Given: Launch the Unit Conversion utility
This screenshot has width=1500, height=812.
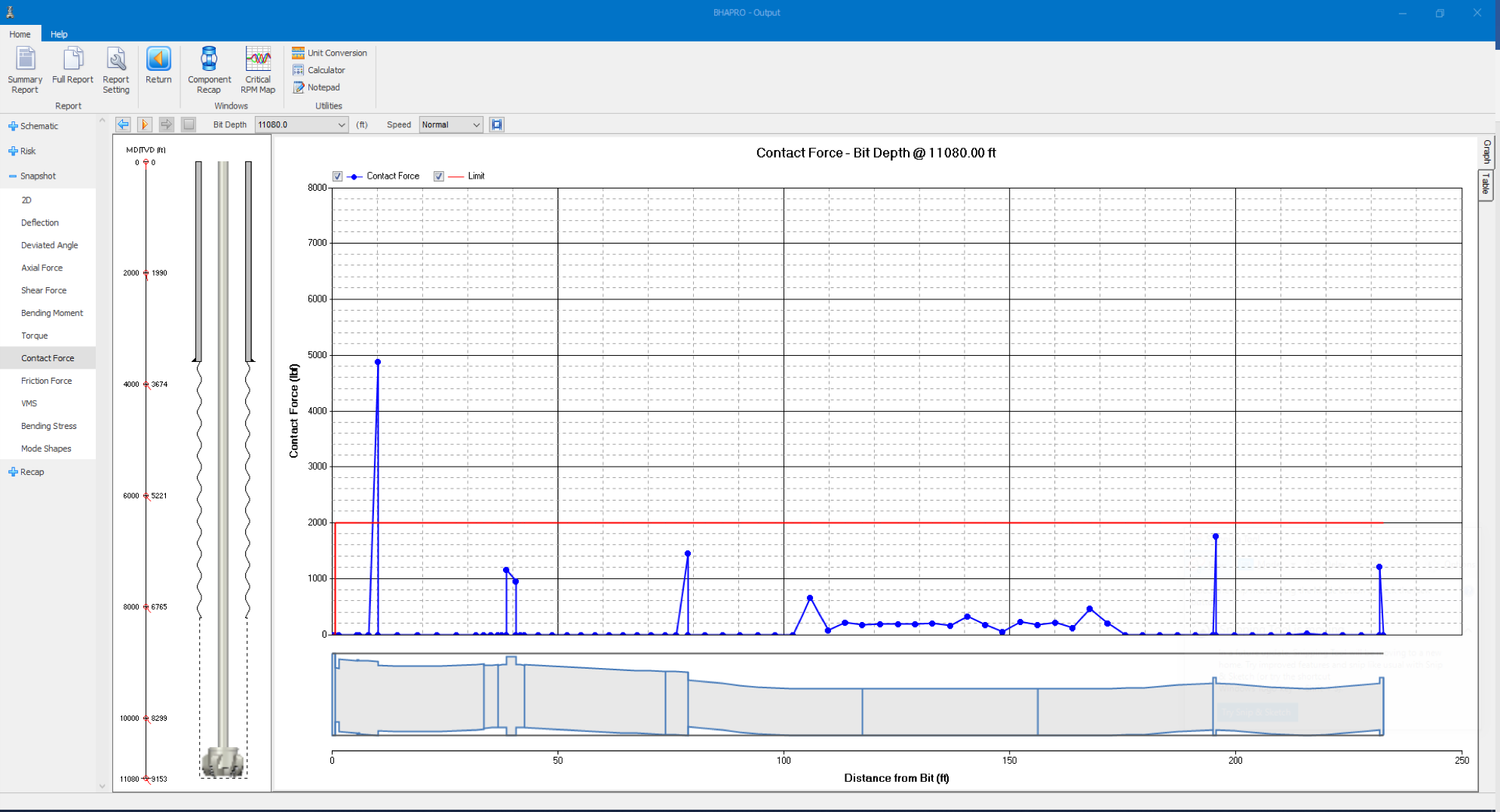Looking at the screenshot, I should point(330,53).
